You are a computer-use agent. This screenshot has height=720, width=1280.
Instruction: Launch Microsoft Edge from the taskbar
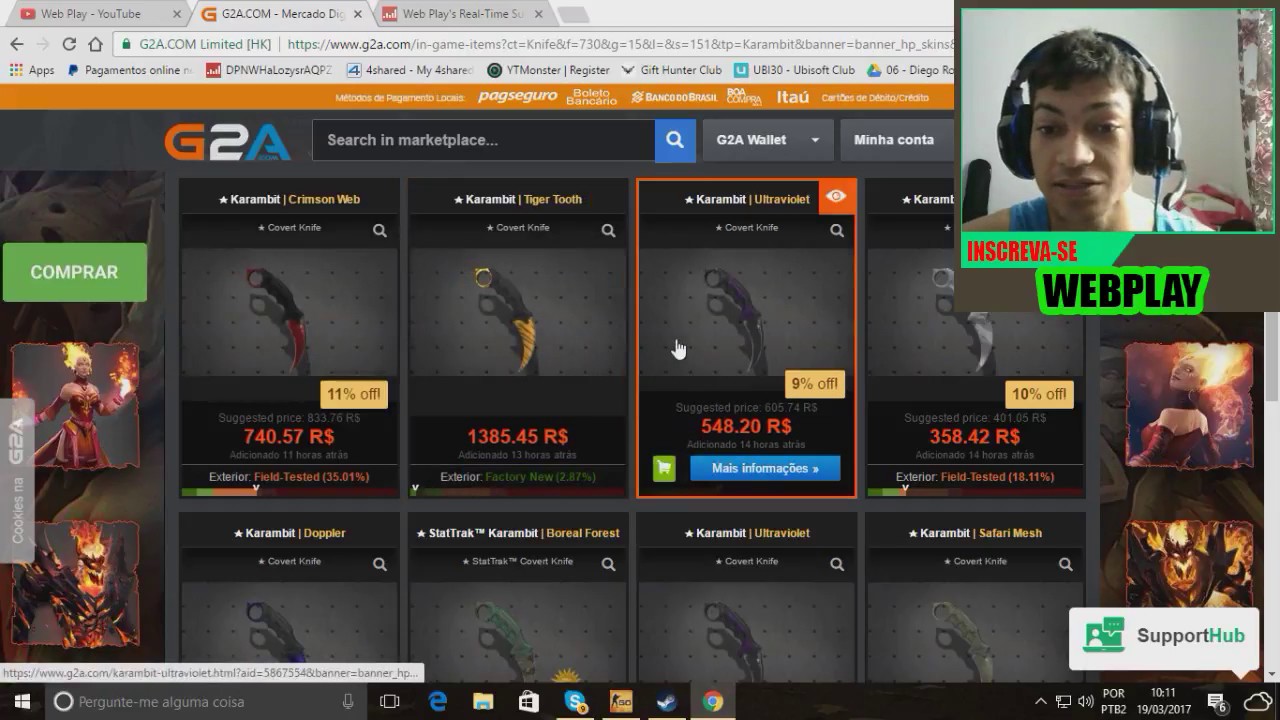(437, 702)
